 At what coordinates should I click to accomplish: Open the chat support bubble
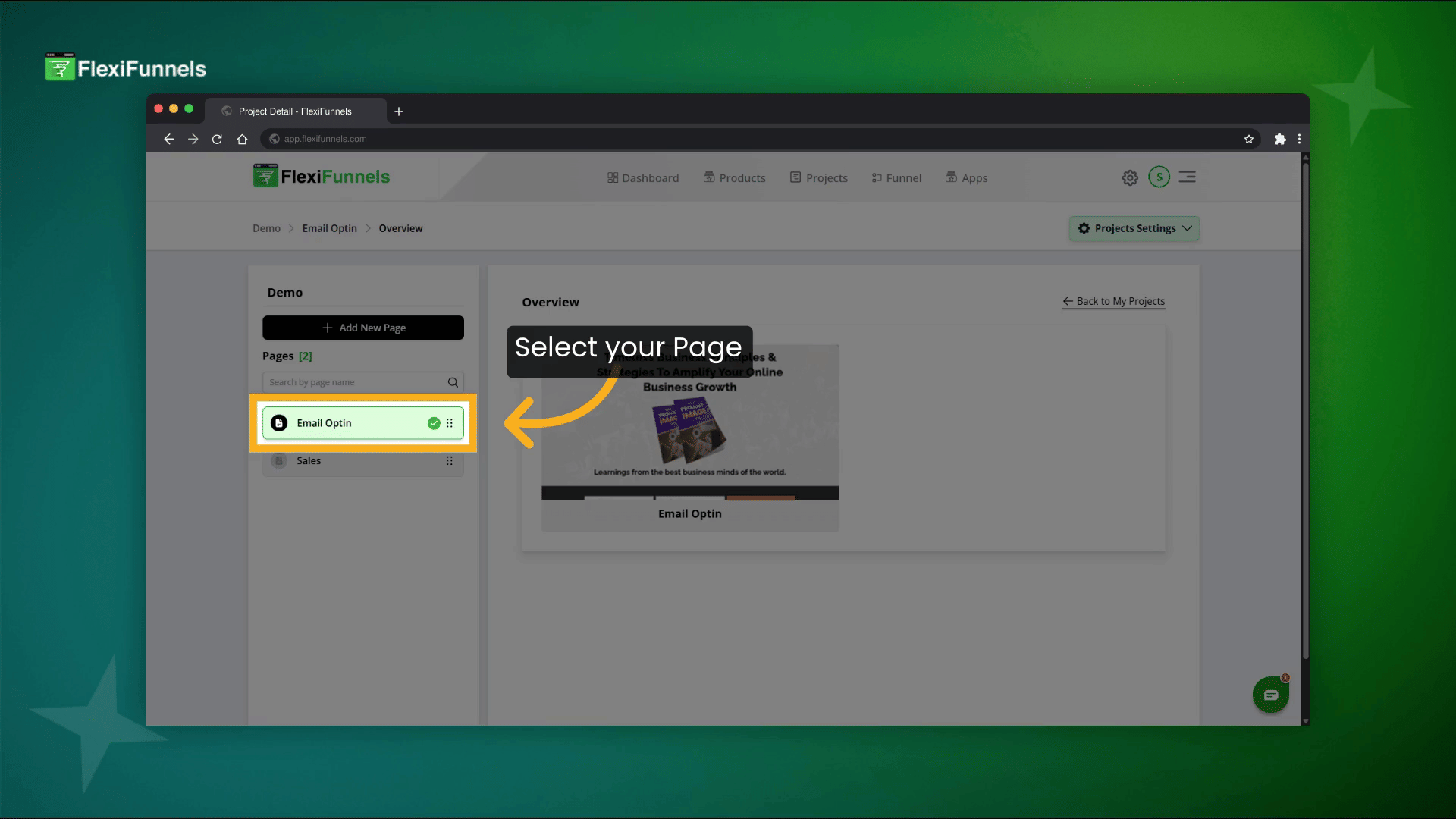tap(1271, 695)
